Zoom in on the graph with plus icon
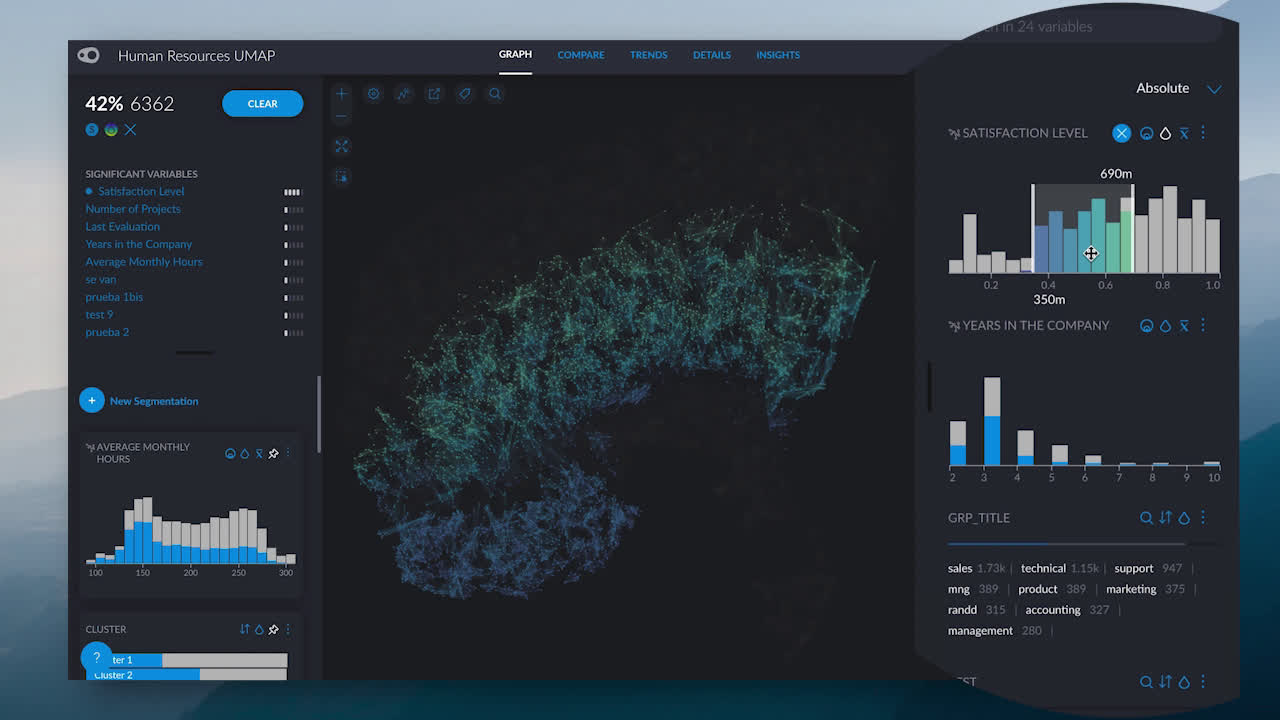The height and width of the screenshot is (720, 1280). point(342,94)
